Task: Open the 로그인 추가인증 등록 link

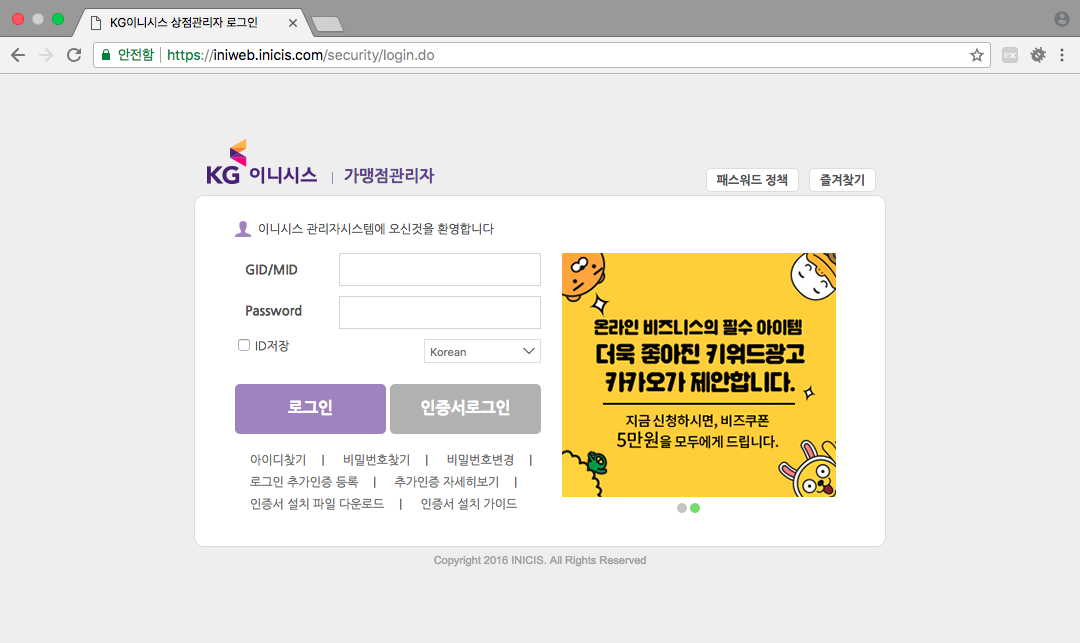Action: [x=304, y=482]
